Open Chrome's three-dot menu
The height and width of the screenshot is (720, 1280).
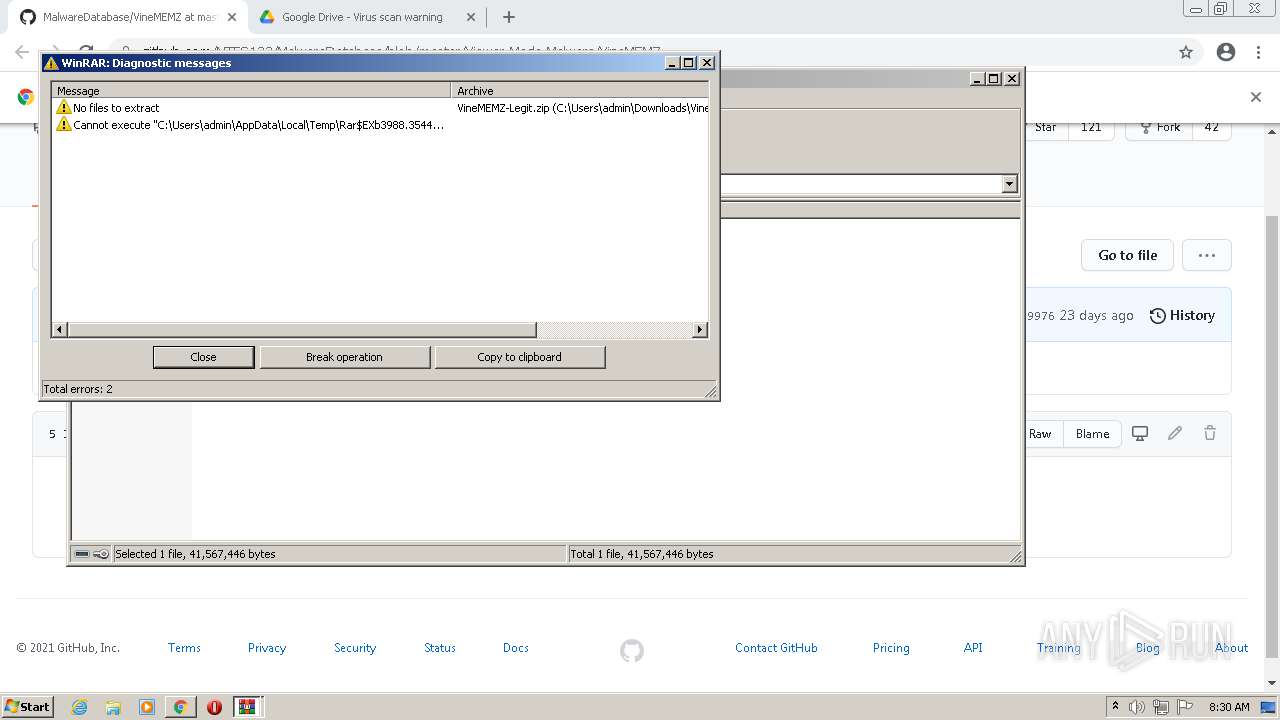click(1258, 52)
